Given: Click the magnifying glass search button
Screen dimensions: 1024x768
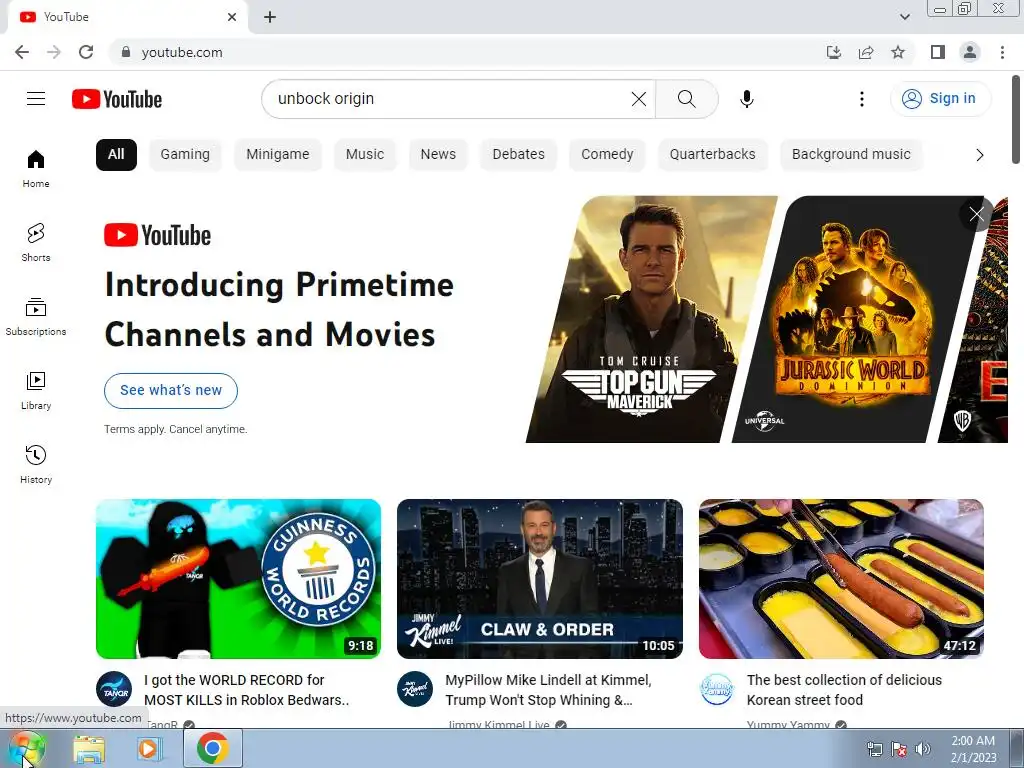Looking at the screenshot, I should coord(686,99).
